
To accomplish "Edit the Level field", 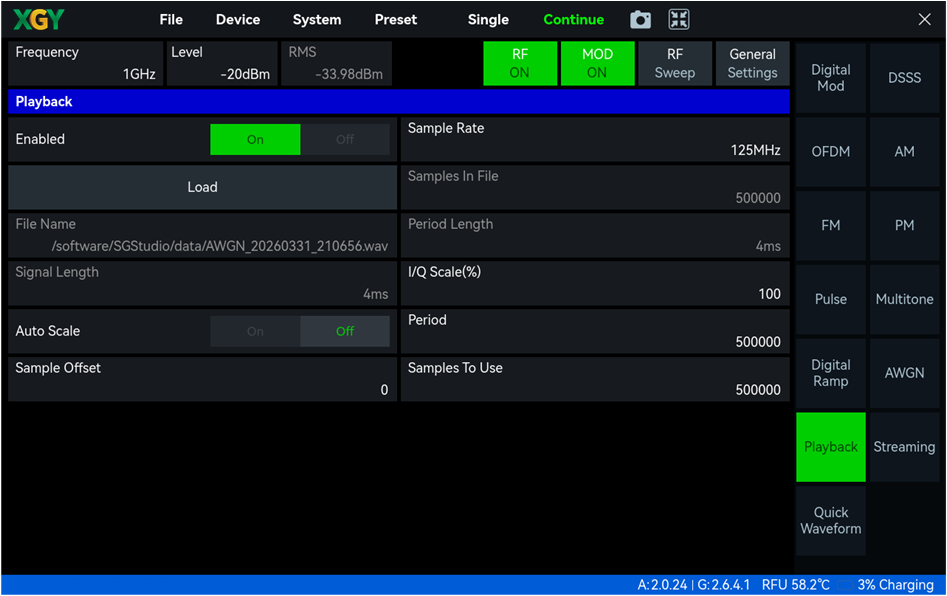I will pos(222,63).
